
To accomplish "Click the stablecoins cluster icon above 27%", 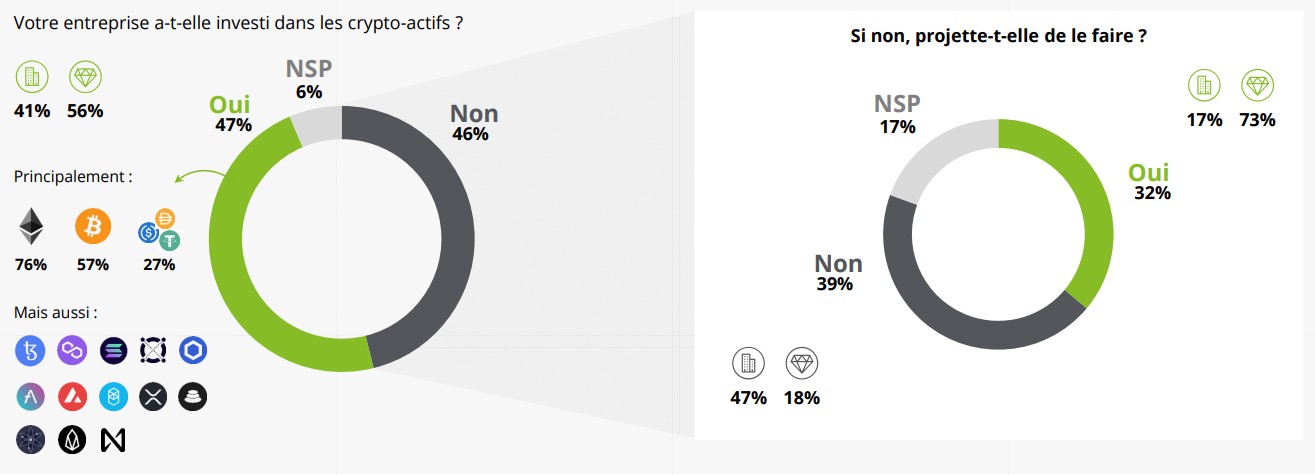I will coord(158,230).
